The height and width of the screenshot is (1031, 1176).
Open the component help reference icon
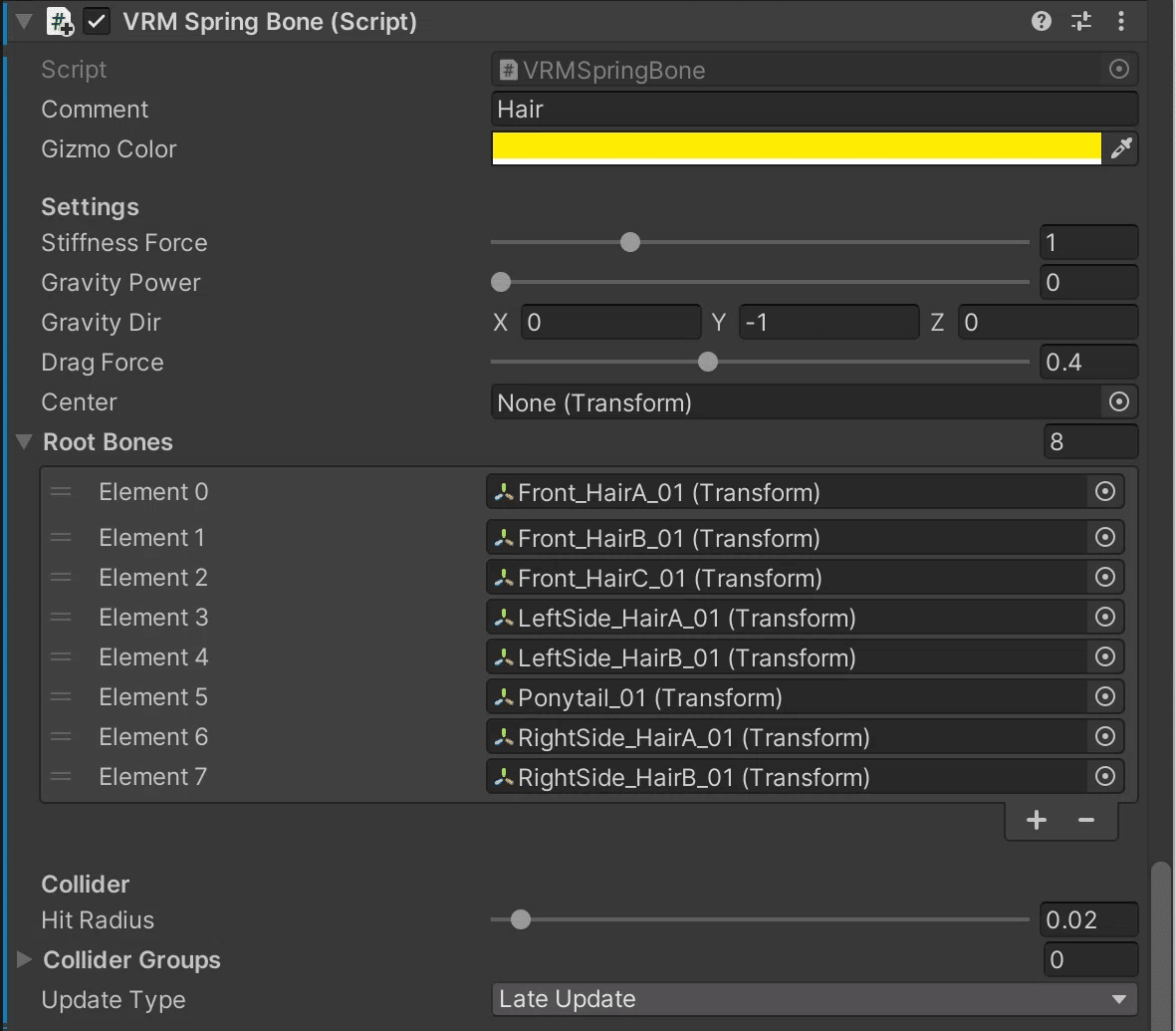(x=1042, y=21)
